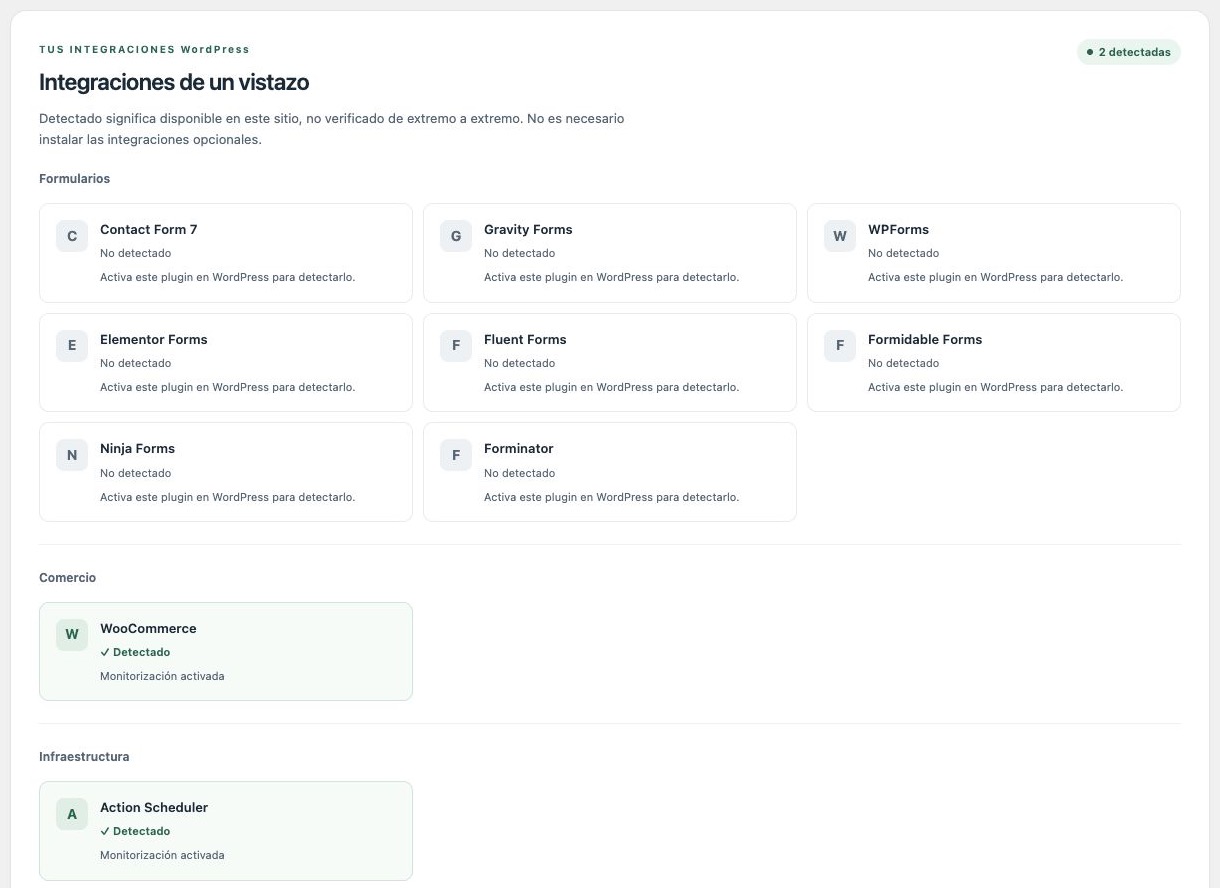Image resolution: width=1220 pixels, height=888 pixels.
Task: Click the Formularios section heading
Action: [74, 179]
